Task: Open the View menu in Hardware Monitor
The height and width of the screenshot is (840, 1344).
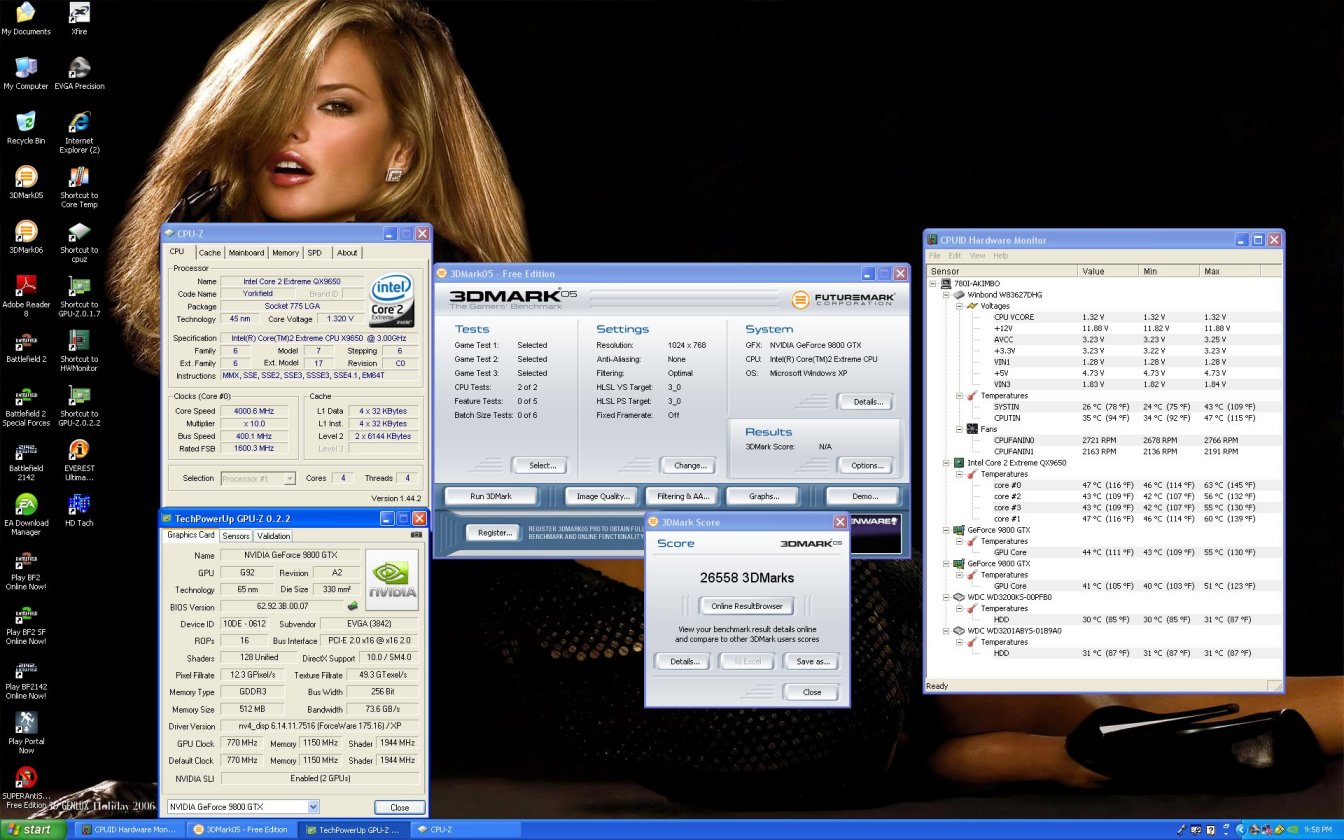Action: click(x=978, y=256)
